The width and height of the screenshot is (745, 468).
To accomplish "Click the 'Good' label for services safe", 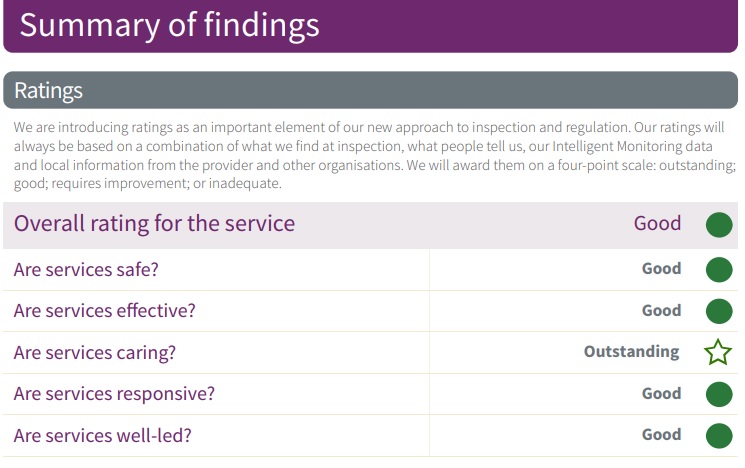I will (661, 268).
